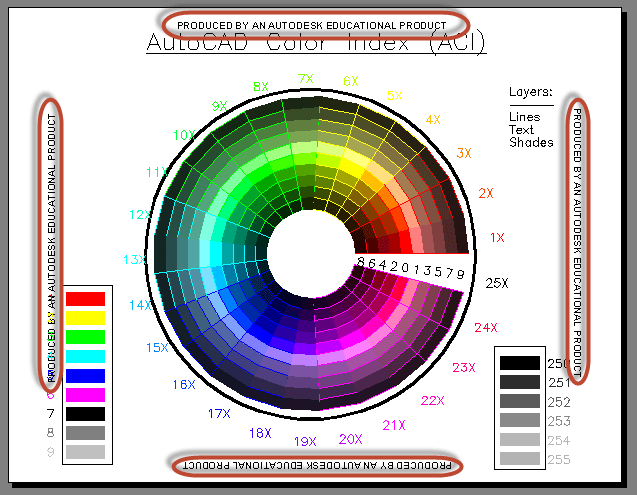The height and width of the screenshot is (495, 637).
Task: Click the number "8" beside the dark gray swatch
Action: (x=50, y=433)
